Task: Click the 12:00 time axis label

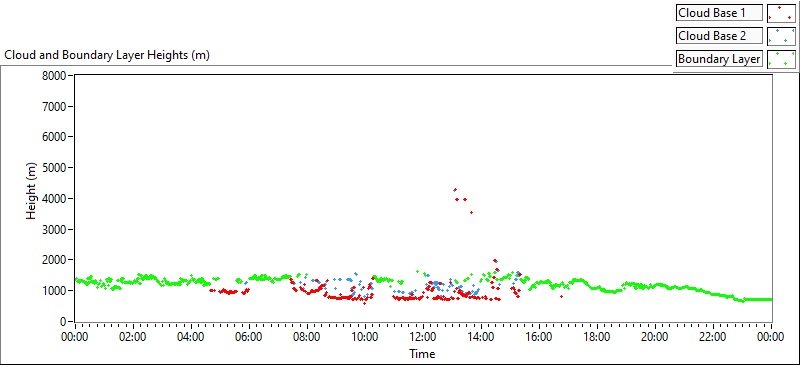Action: (423, 337)
